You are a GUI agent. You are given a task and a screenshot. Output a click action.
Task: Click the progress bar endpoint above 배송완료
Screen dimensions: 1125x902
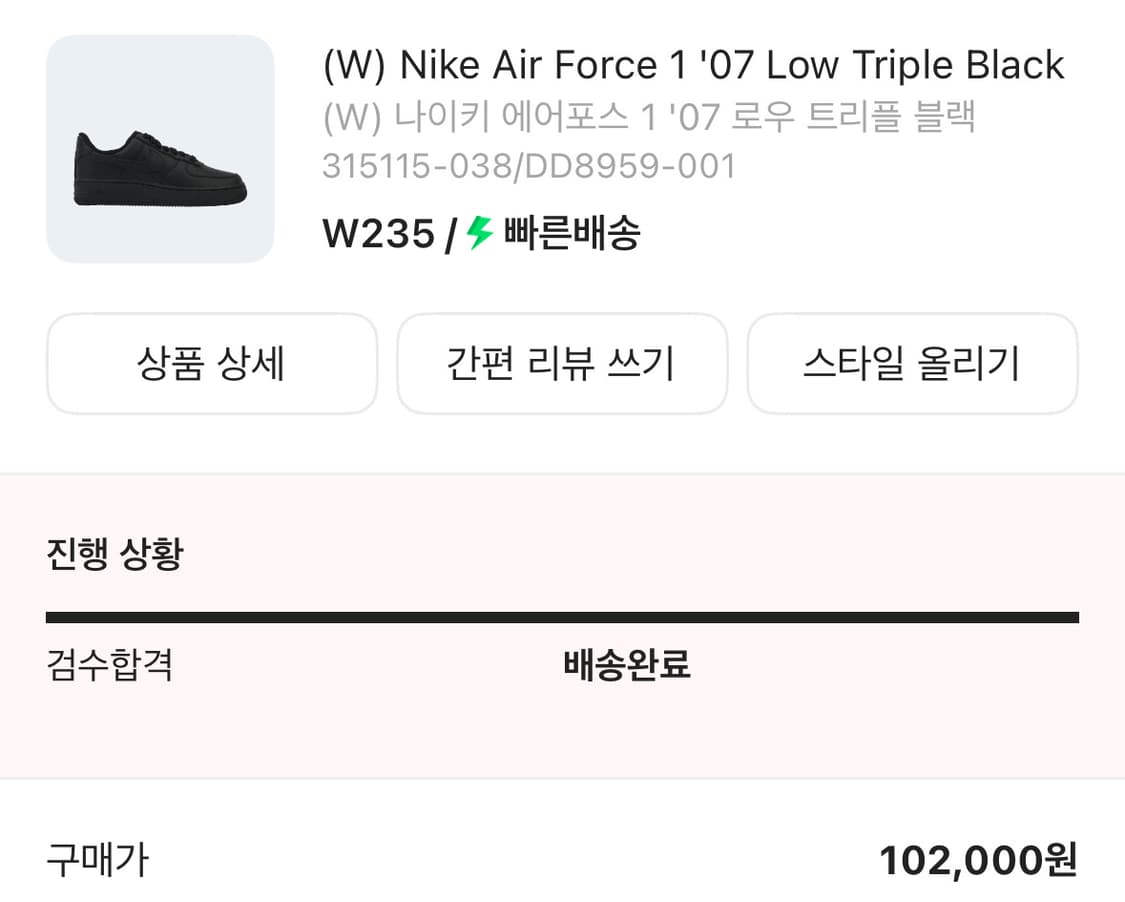coord(628,614)
